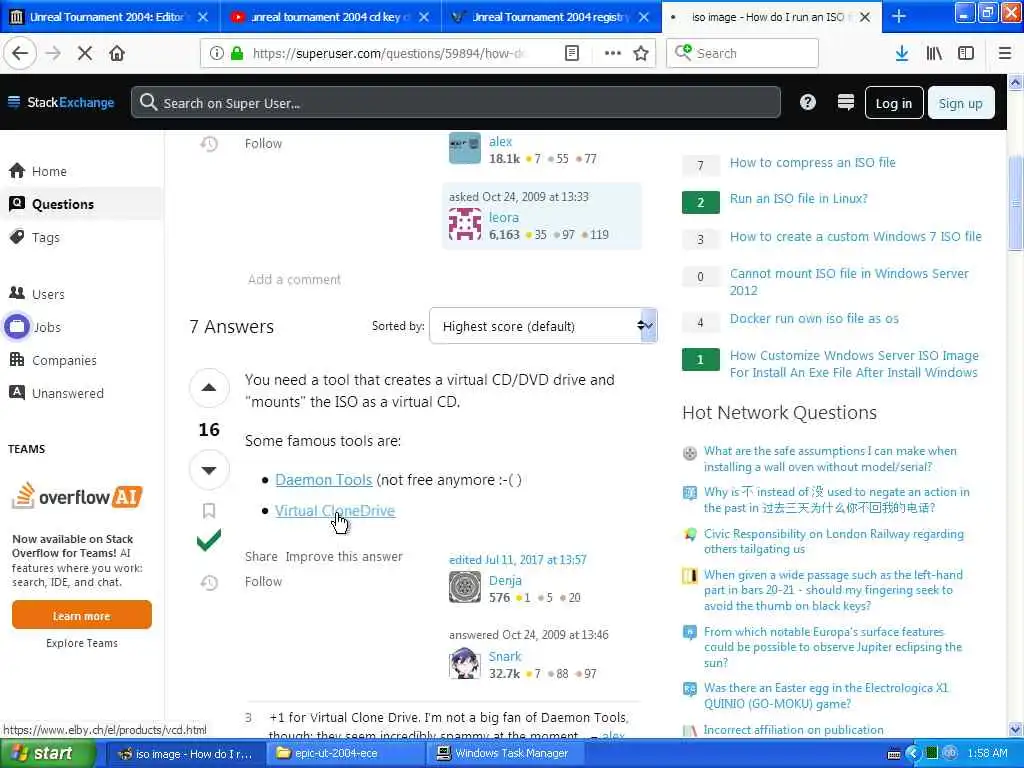Open Snark's avatar profile picture

coord(465,663)
